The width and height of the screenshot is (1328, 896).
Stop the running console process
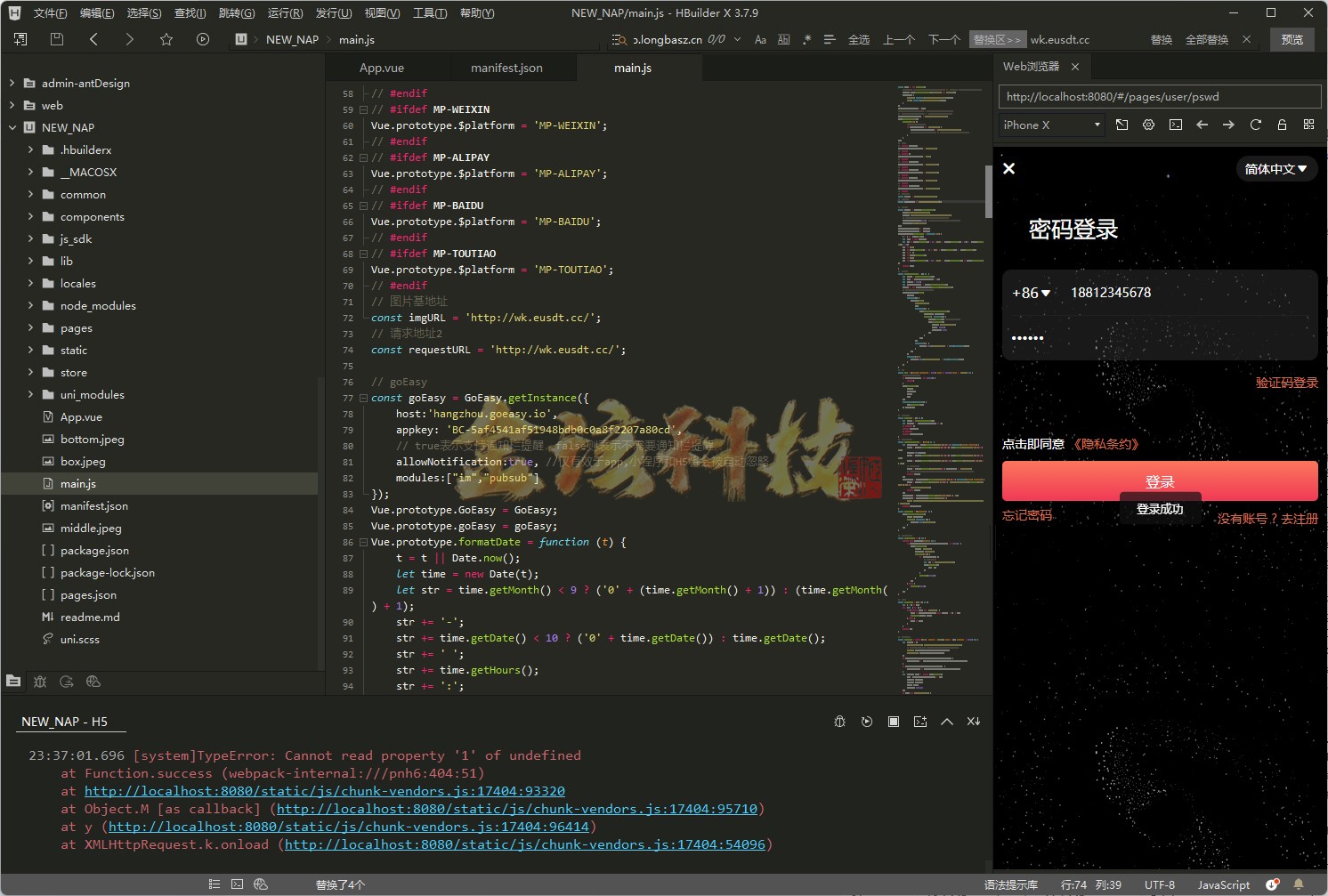(x=893, y=722)
